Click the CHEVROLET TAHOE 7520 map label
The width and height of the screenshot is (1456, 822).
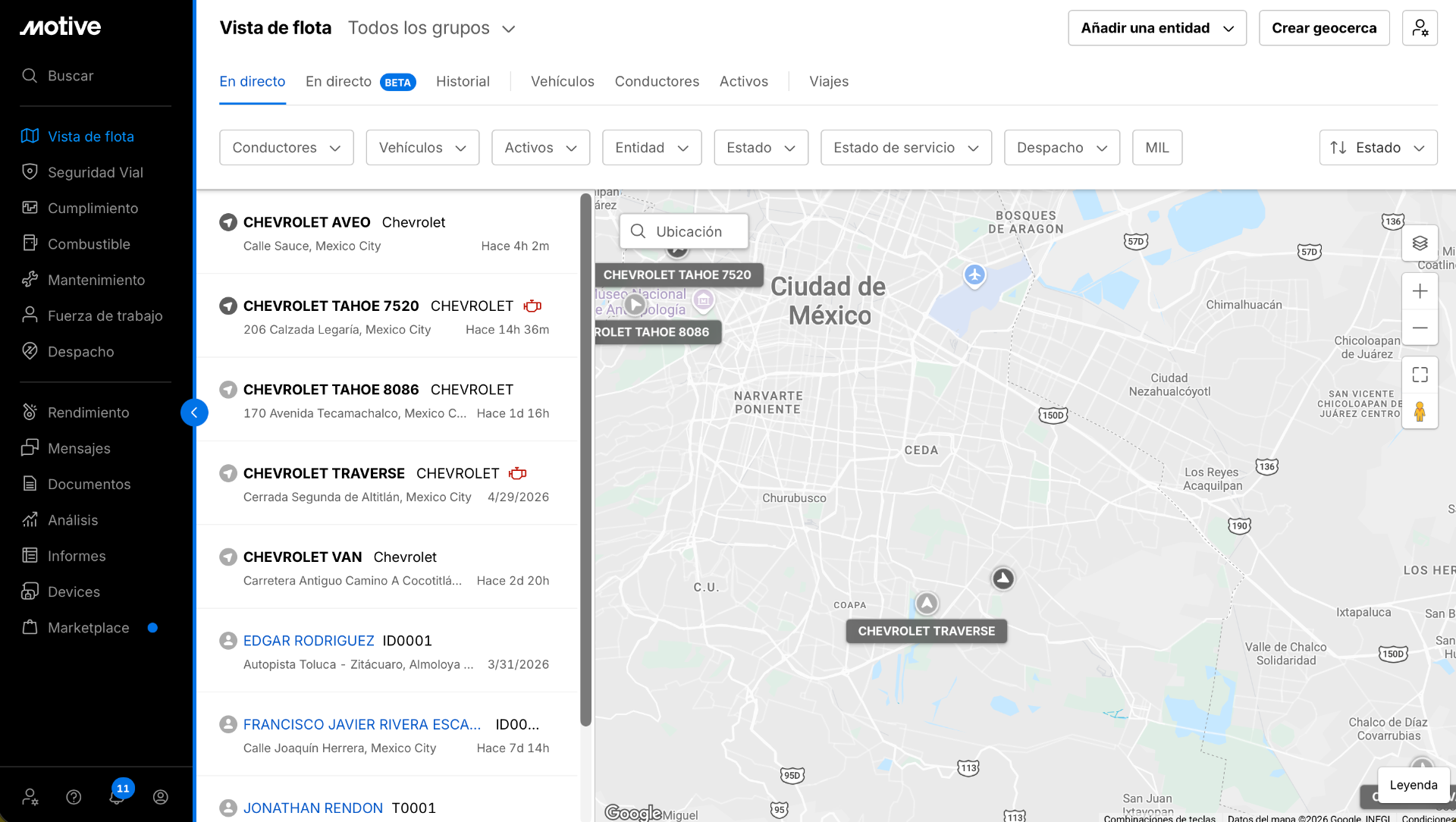677,275
